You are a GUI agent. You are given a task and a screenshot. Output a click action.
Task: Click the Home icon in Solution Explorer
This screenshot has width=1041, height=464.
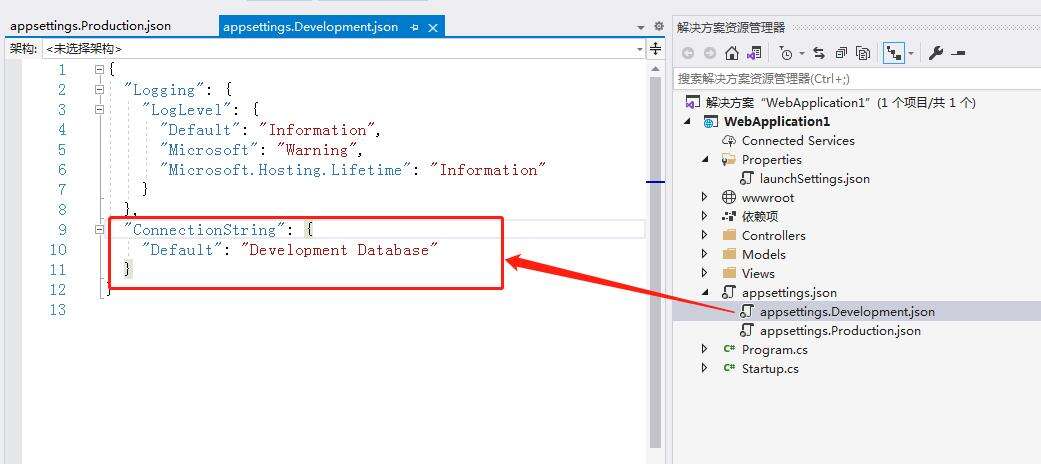732,53
